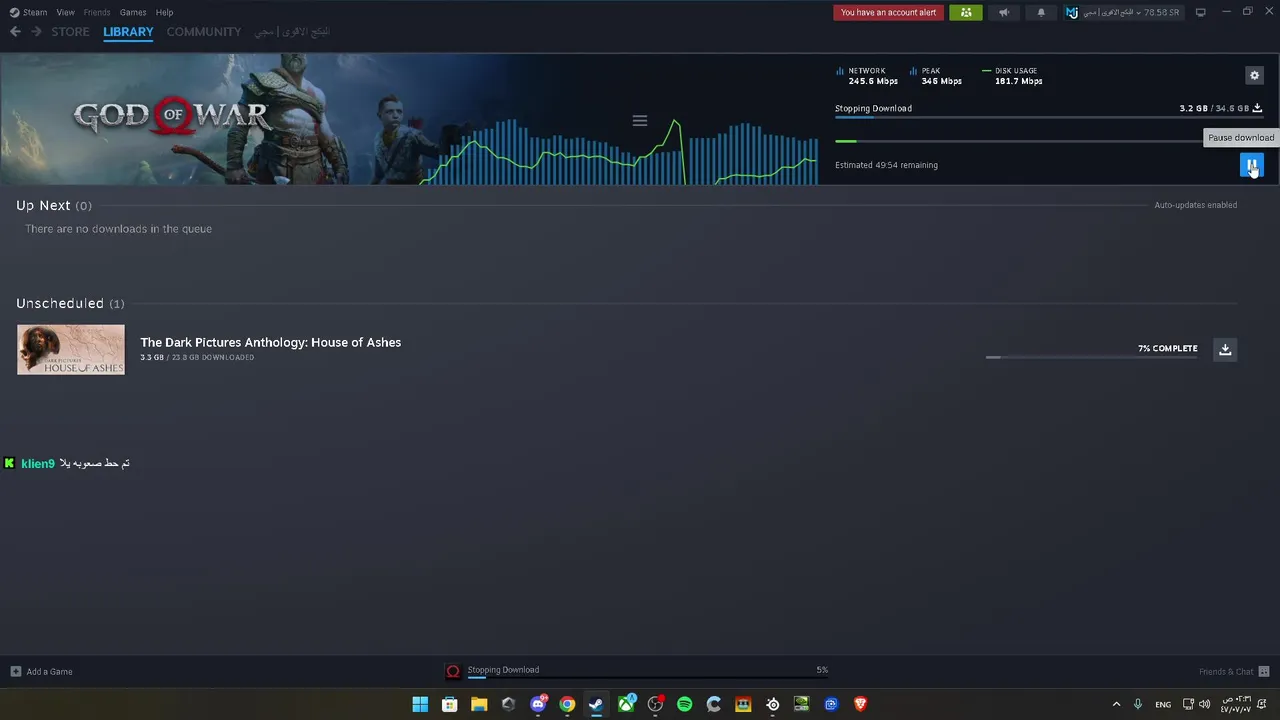Show hidden system tray icons
Screen dimensions: 1280x720
(x=1116, y=704)
